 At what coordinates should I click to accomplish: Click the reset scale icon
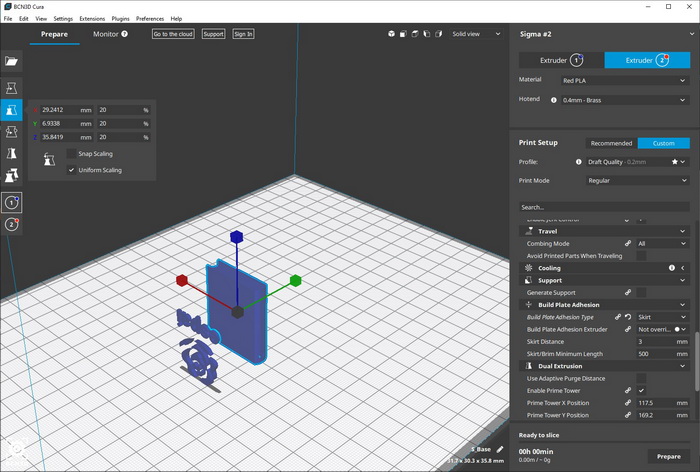point(49,160)
